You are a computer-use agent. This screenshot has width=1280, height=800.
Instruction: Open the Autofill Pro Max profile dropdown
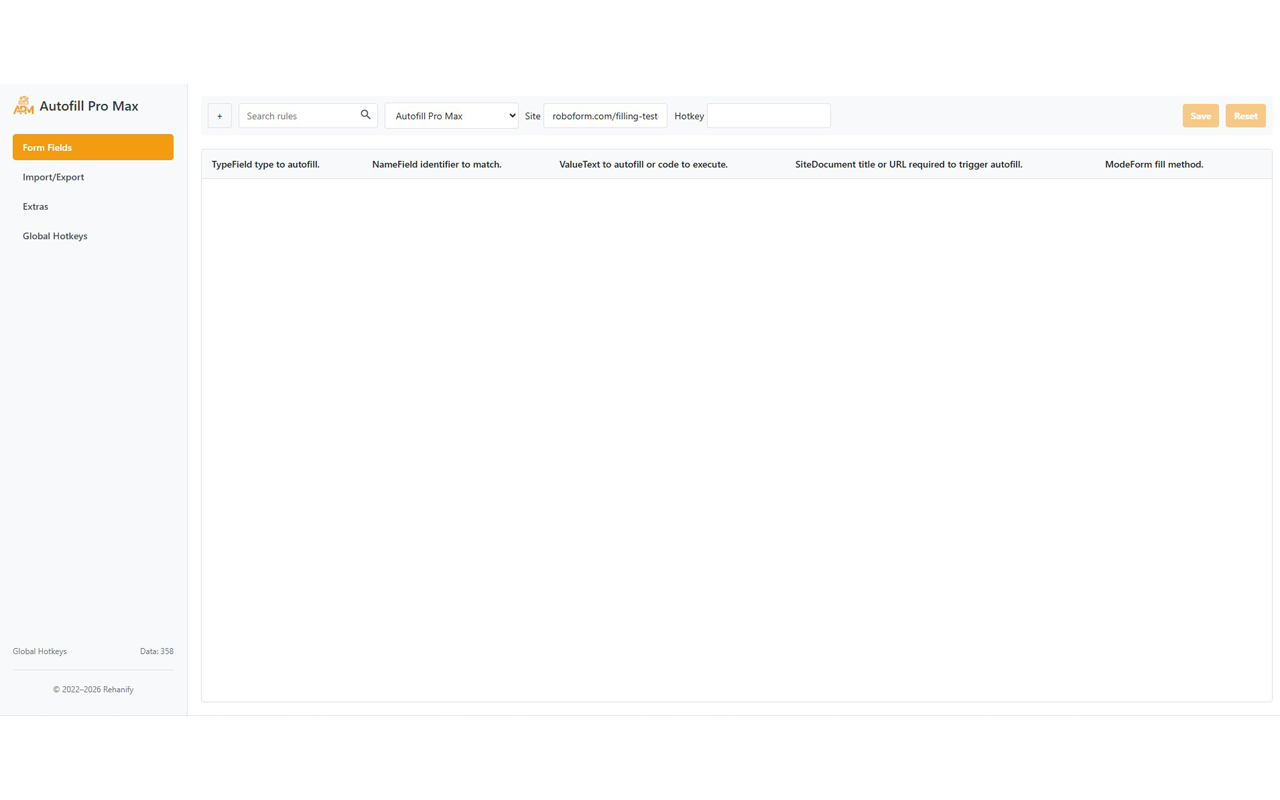pyautogui.click(x=452, y=116)
